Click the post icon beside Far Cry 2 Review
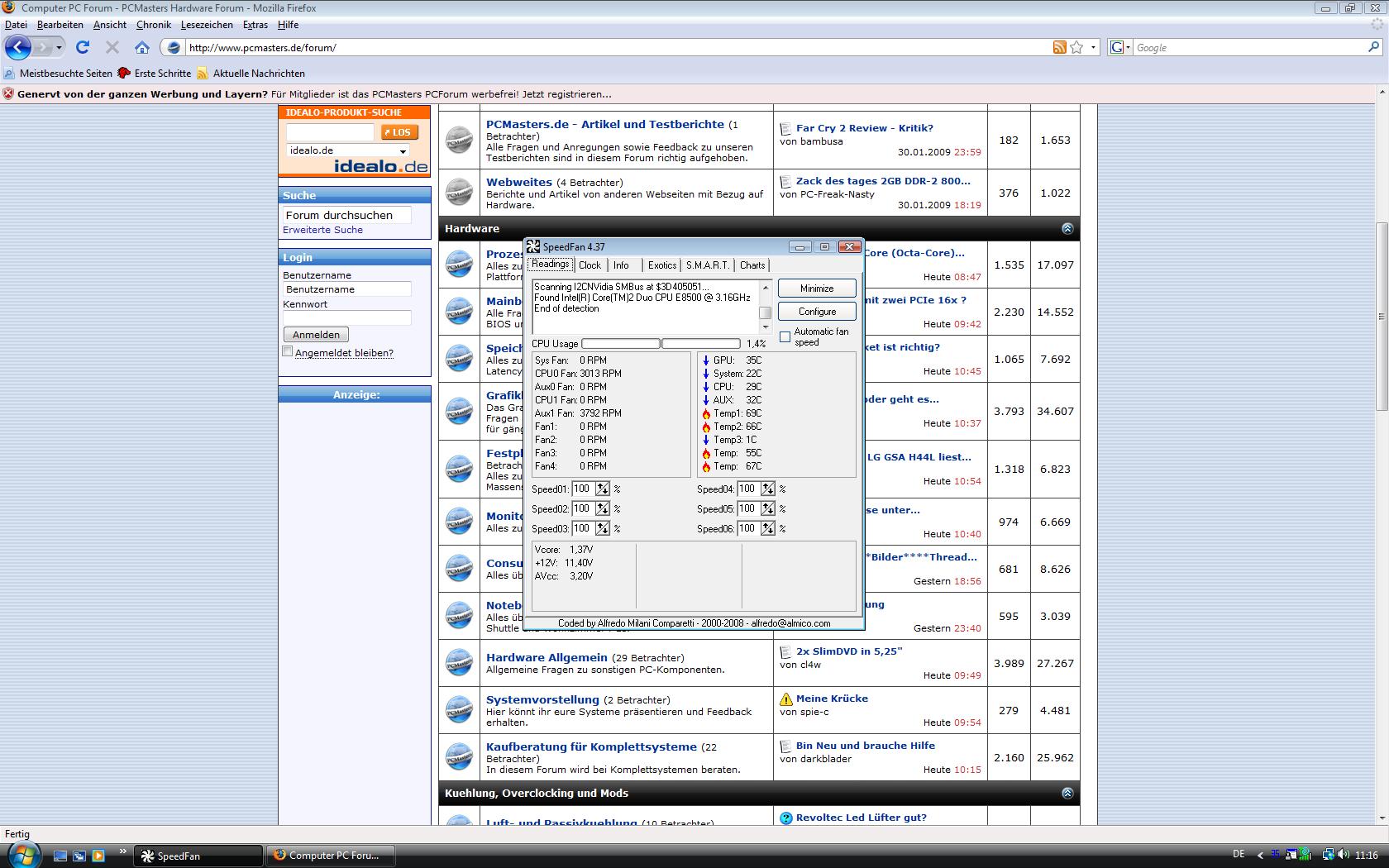1389x868 pixels. coord(785,128)
